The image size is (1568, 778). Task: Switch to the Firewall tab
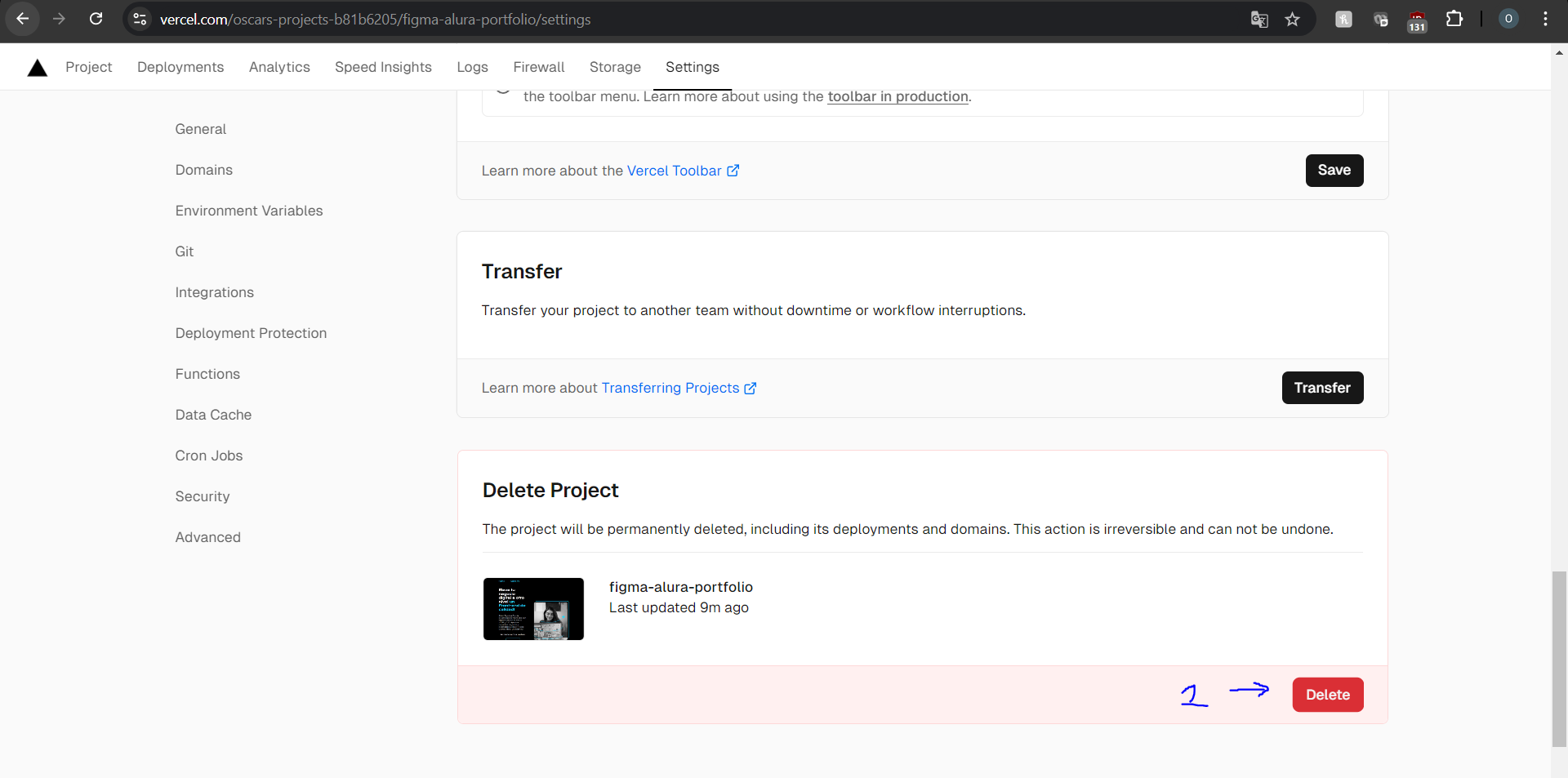(539, 67)
